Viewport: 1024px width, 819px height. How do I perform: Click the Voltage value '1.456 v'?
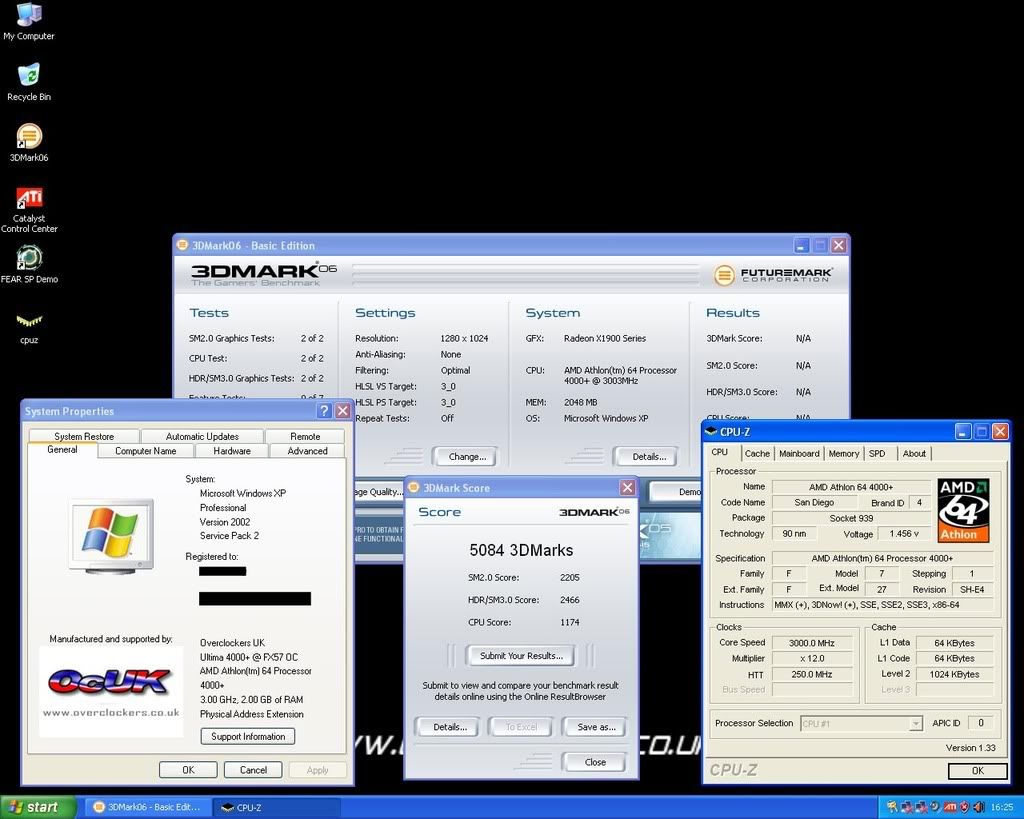click(x=904, y=534)
